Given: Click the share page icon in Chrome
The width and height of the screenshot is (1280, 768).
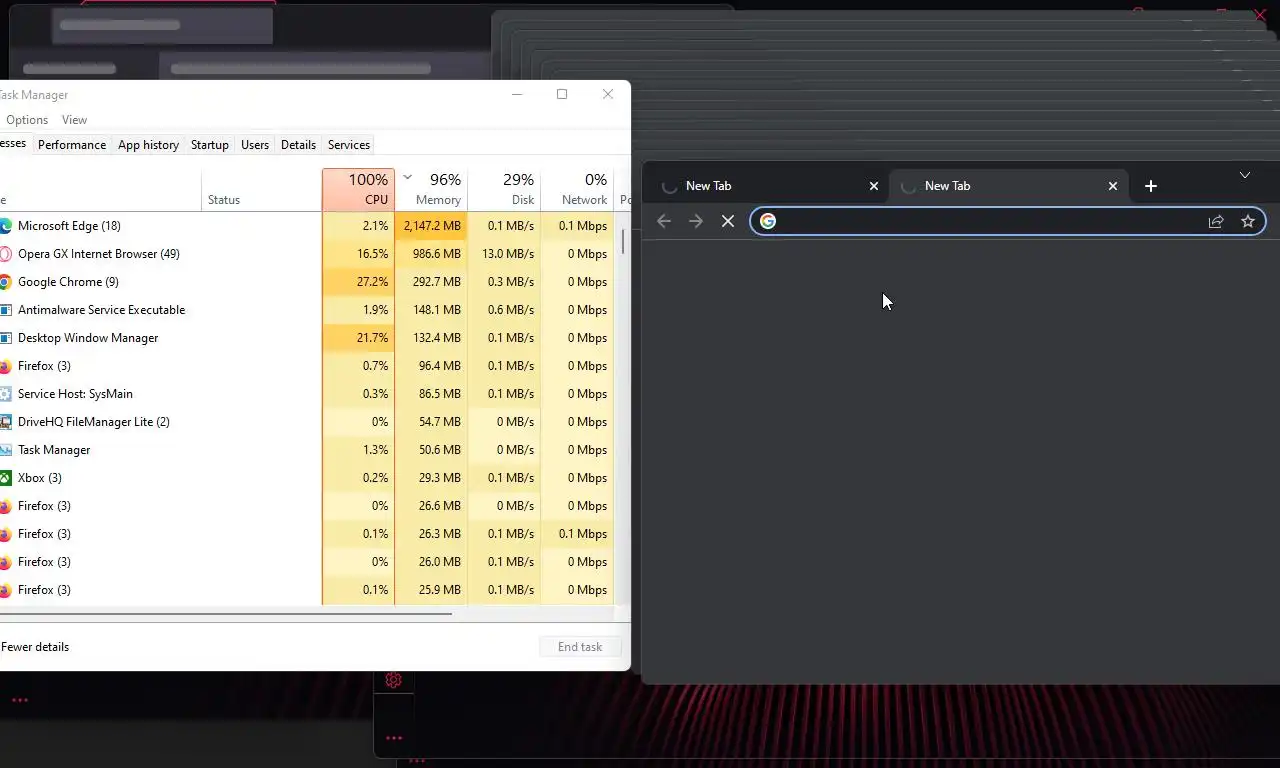Looking at the screenshot, I should click(1216, 221).
